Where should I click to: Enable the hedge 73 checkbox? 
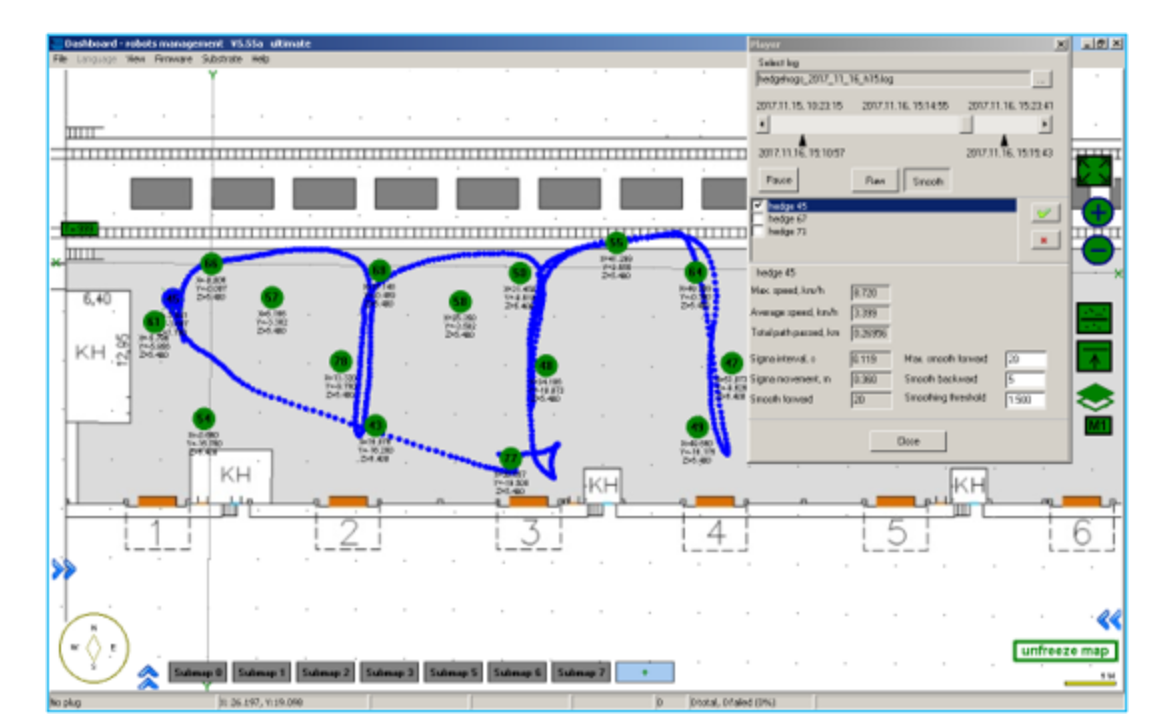coord(759,231)
